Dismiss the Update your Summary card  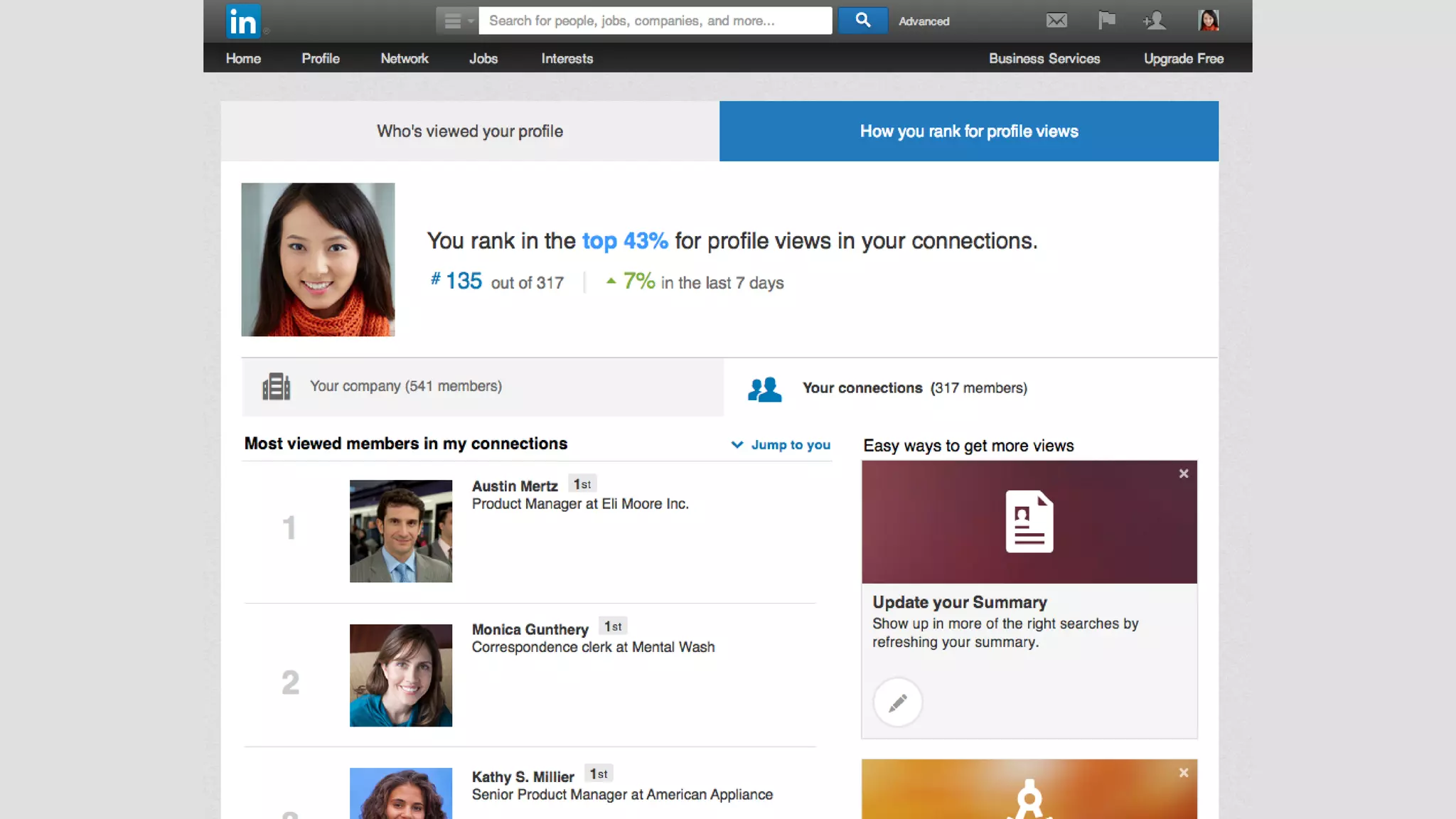click(x=1184, y=473)
